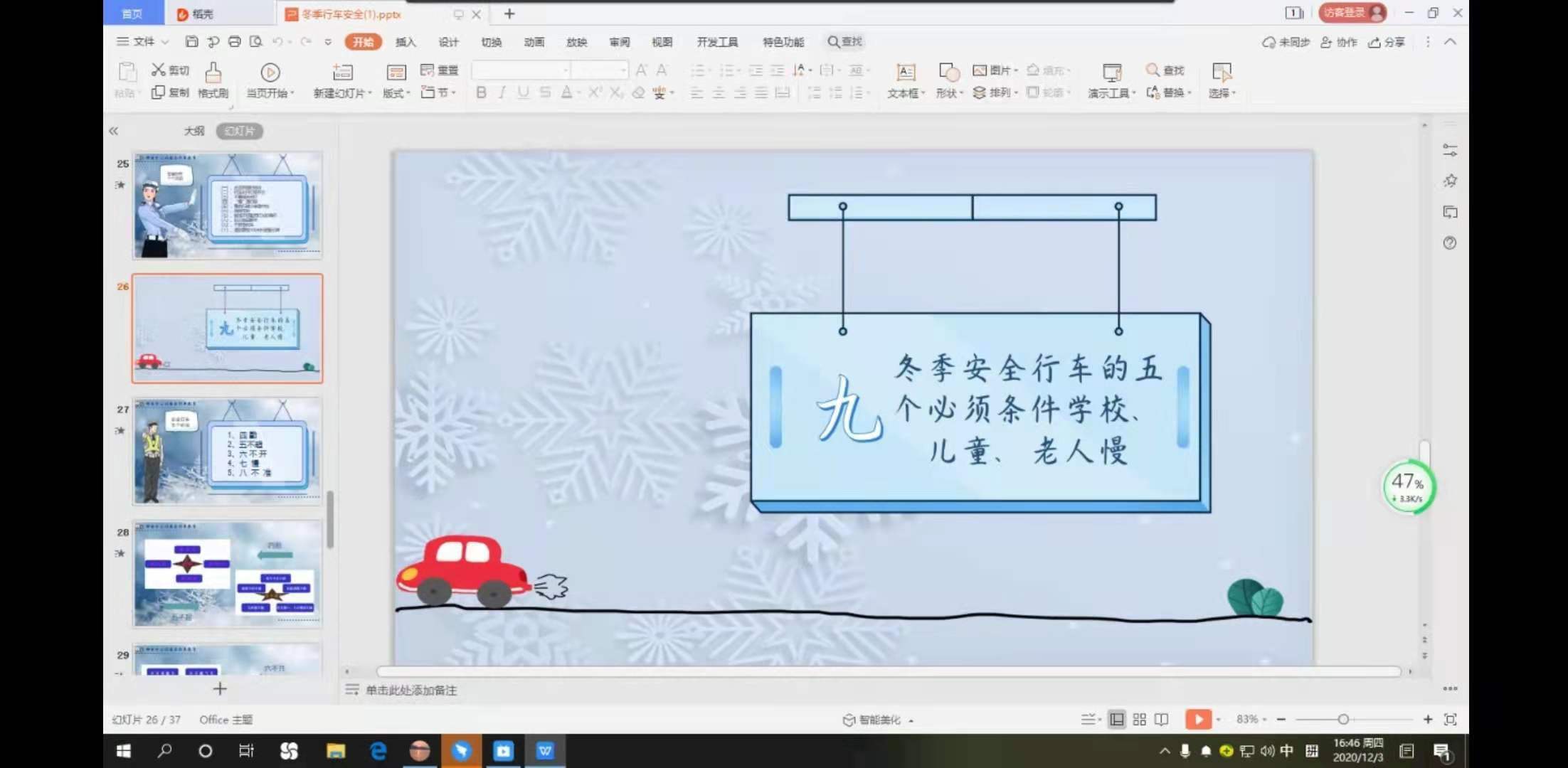This screenshot has height=768, width=1568.
Task: Click the Save icon in quick toolbar
Action: [191, 42]
